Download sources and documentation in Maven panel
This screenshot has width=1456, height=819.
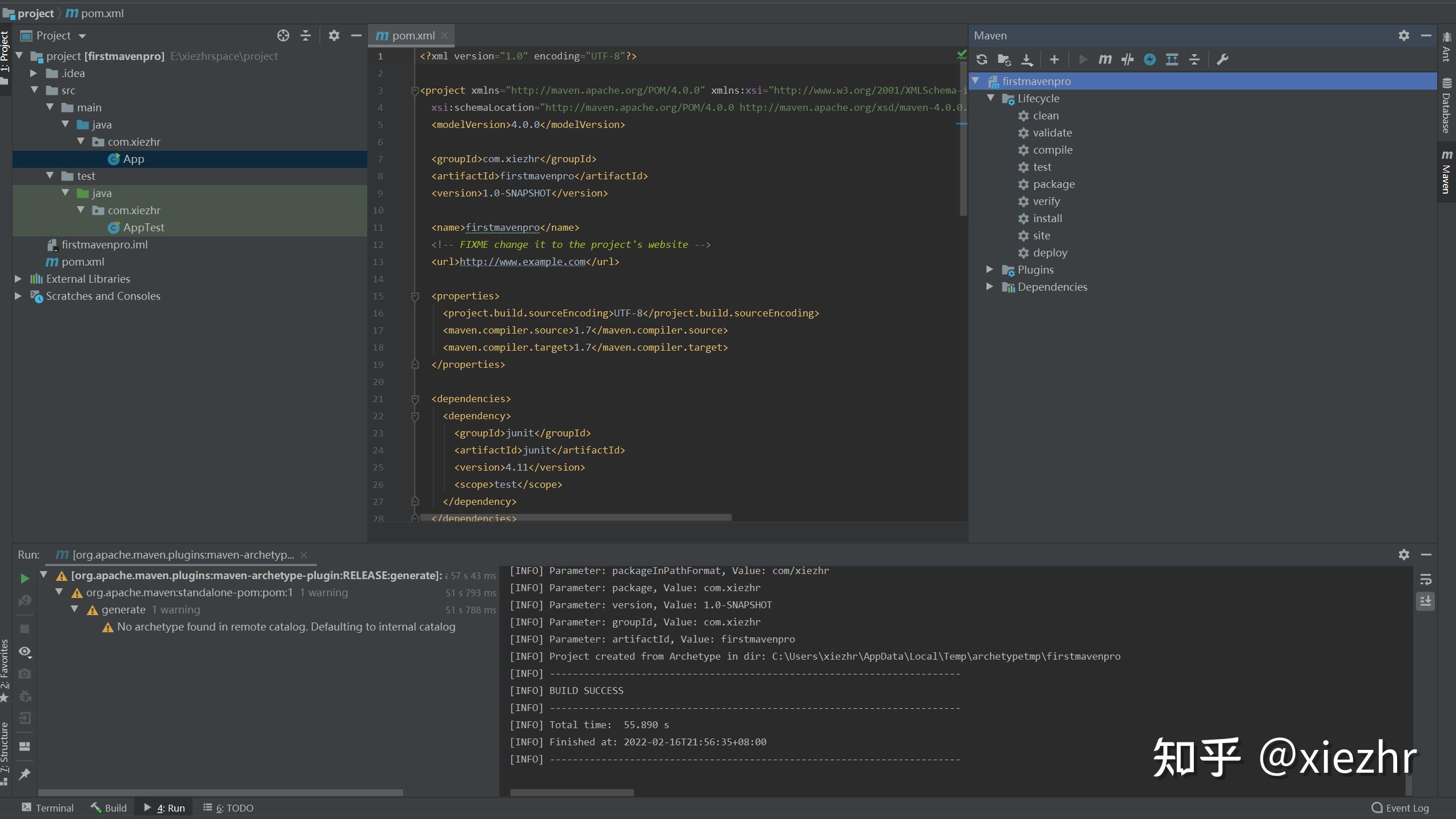(1027, 59)
